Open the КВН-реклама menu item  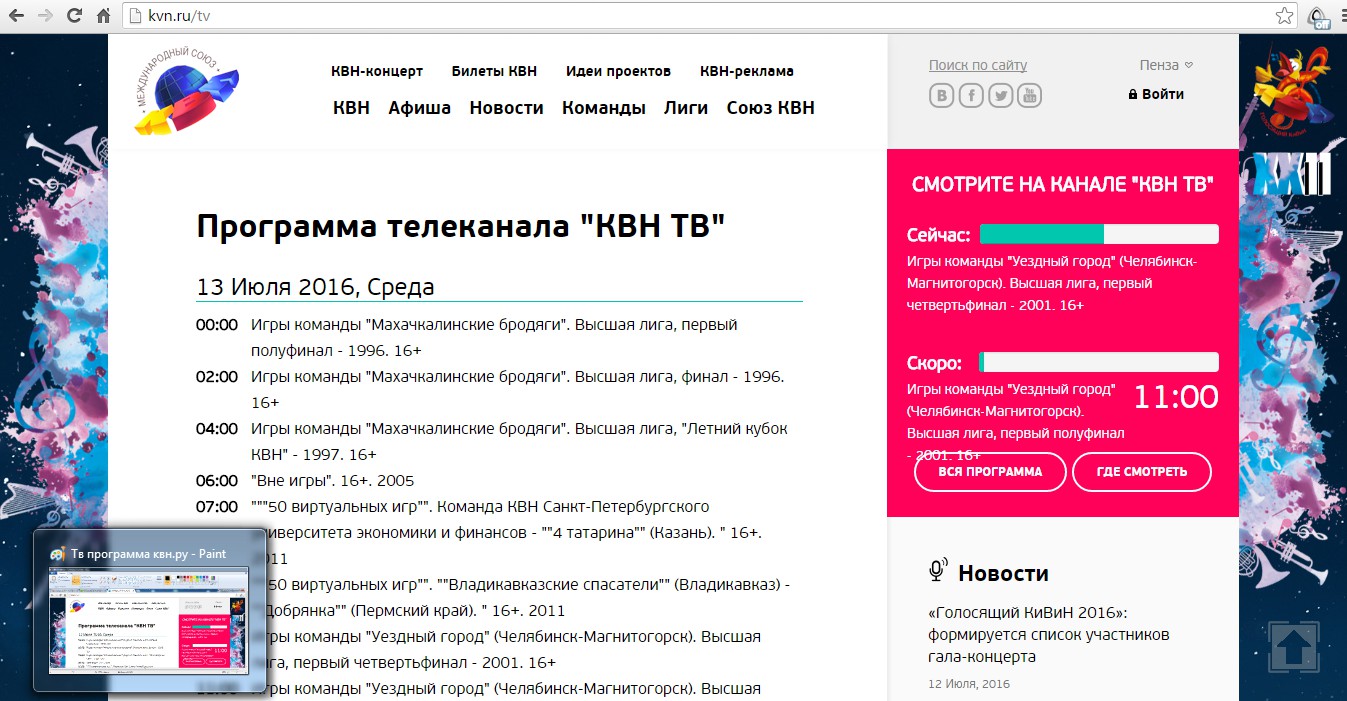pos(747,71)
